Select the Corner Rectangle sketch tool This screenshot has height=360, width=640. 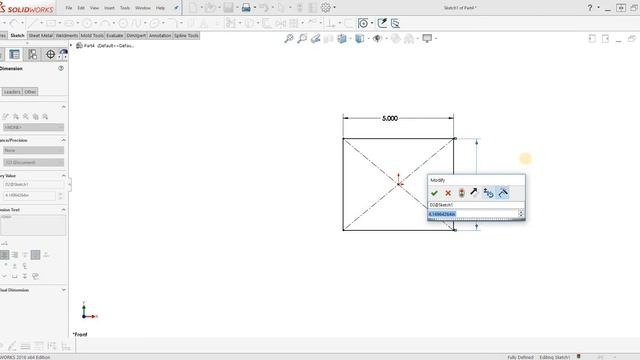51,23
